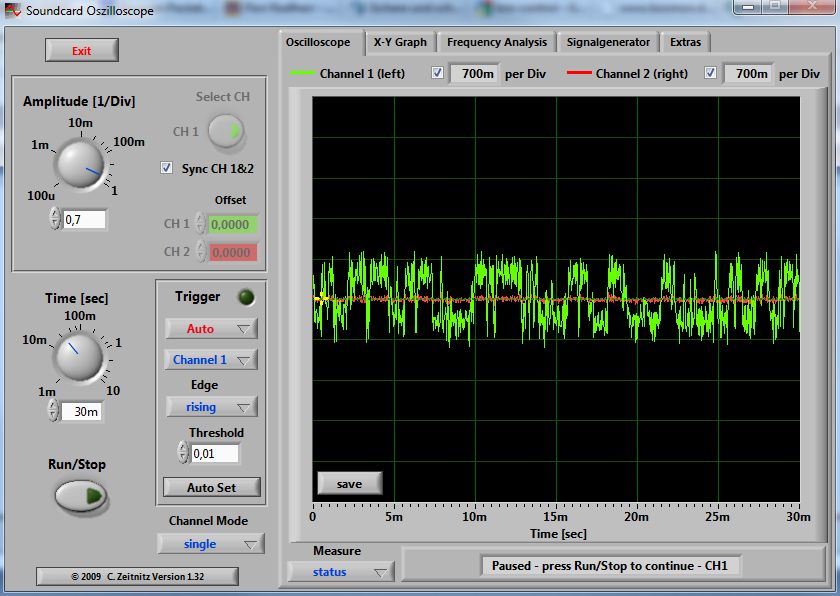Click the amplitude value stepper arrows
840x596 pixels.
55,219
